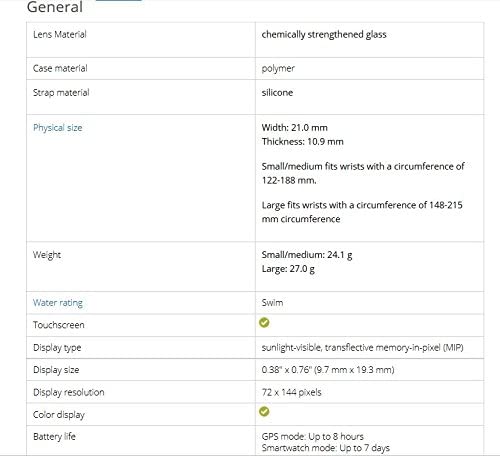Screen dimensions: 500x456
Task: Click the Lens Material row label
Action: click(60, 34)
